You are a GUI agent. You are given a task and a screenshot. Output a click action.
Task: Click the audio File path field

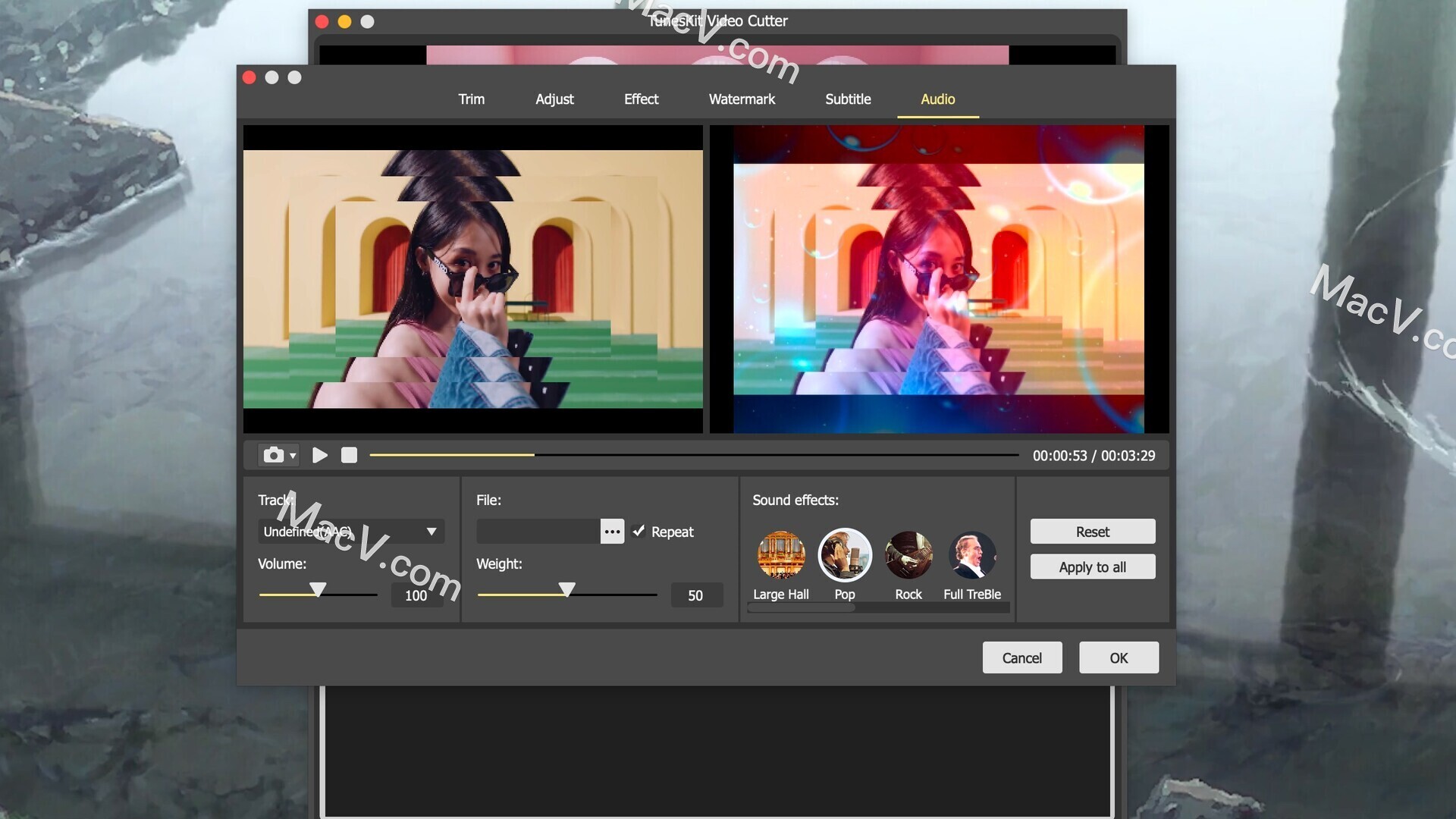coord(538,532)
